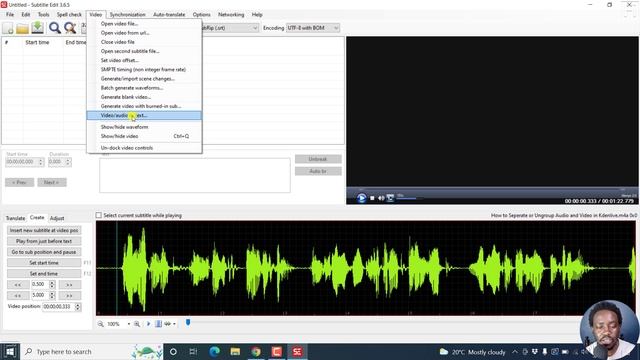The image size is (640, 360).
Task: Open File Explorer from the taskbar
Action: pos(235,351)
